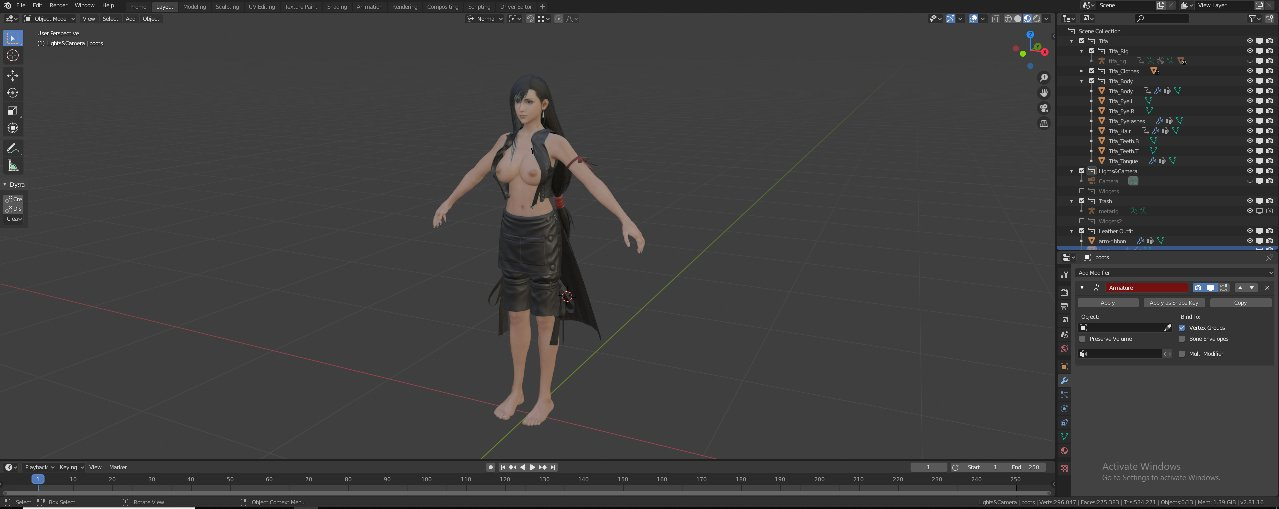Open the Physics properties tab
The width and height of the screenshot is (1279, 509).
(x=1064, y=408)
